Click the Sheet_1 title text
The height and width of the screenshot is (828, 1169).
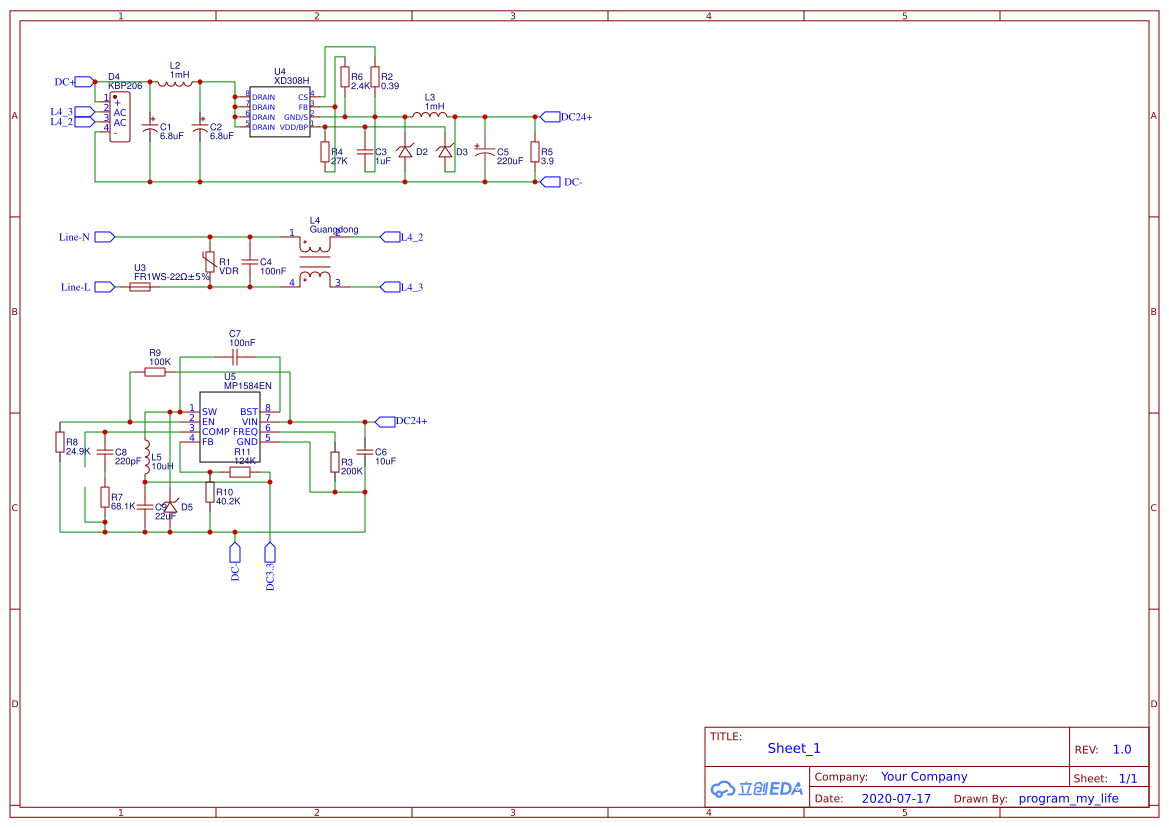point(794,748)
